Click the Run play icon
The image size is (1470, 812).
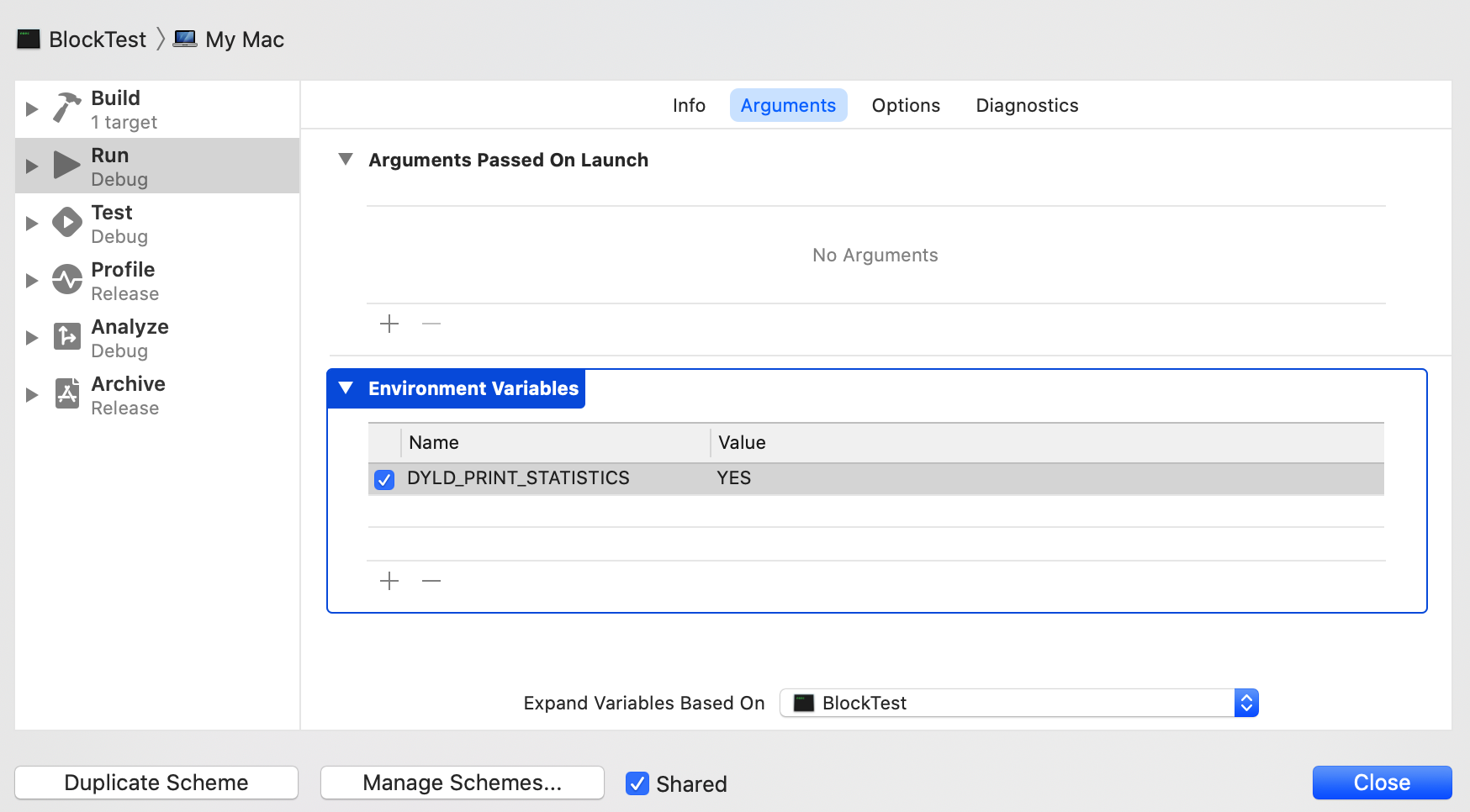[66, 165]
